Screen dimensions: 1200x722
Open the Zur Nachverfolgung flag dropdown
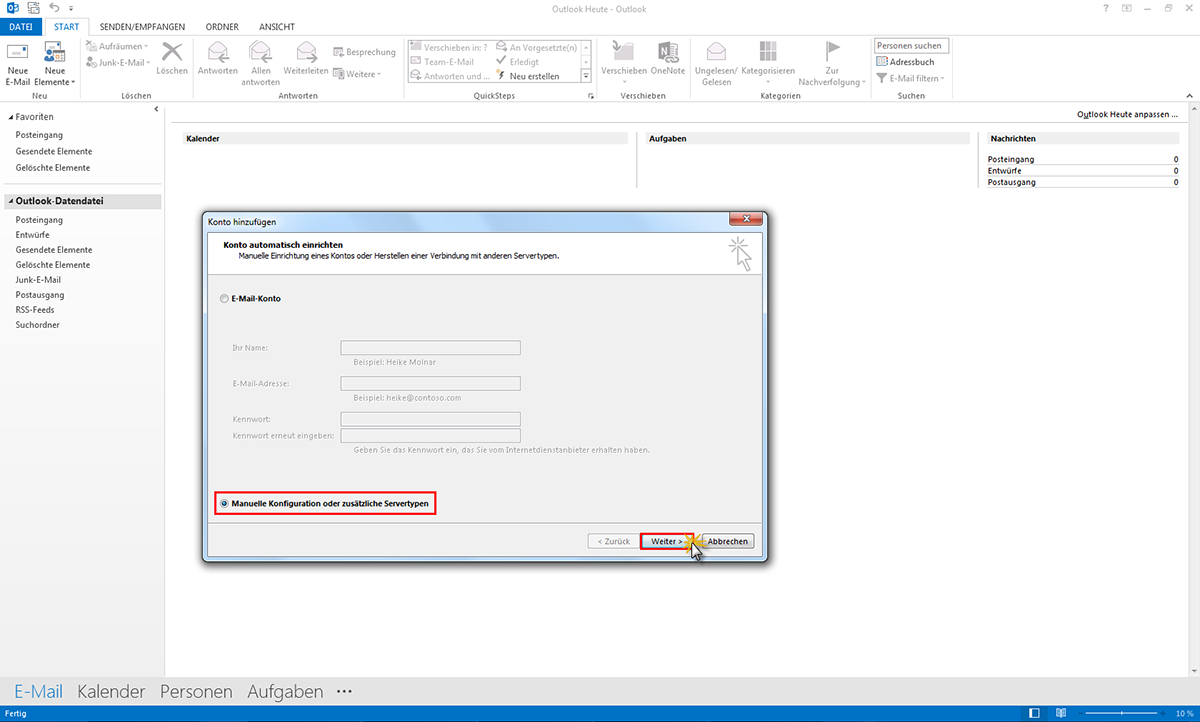[x=833, y=63]
